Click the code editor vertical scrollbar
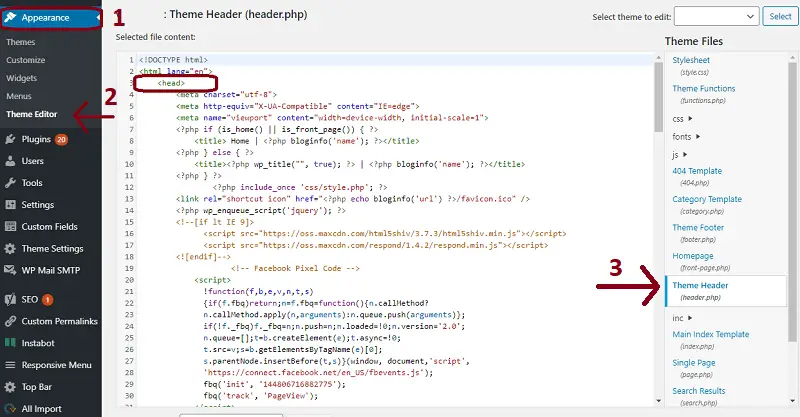The width and height of the screenshot is (800, 417). click(658, 229)
